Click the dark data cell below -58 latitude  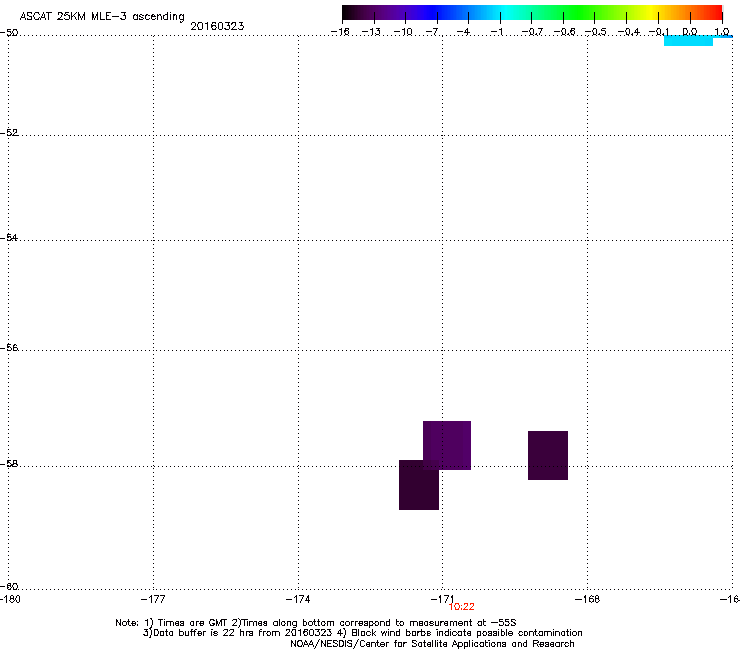[x=419, y=485]
